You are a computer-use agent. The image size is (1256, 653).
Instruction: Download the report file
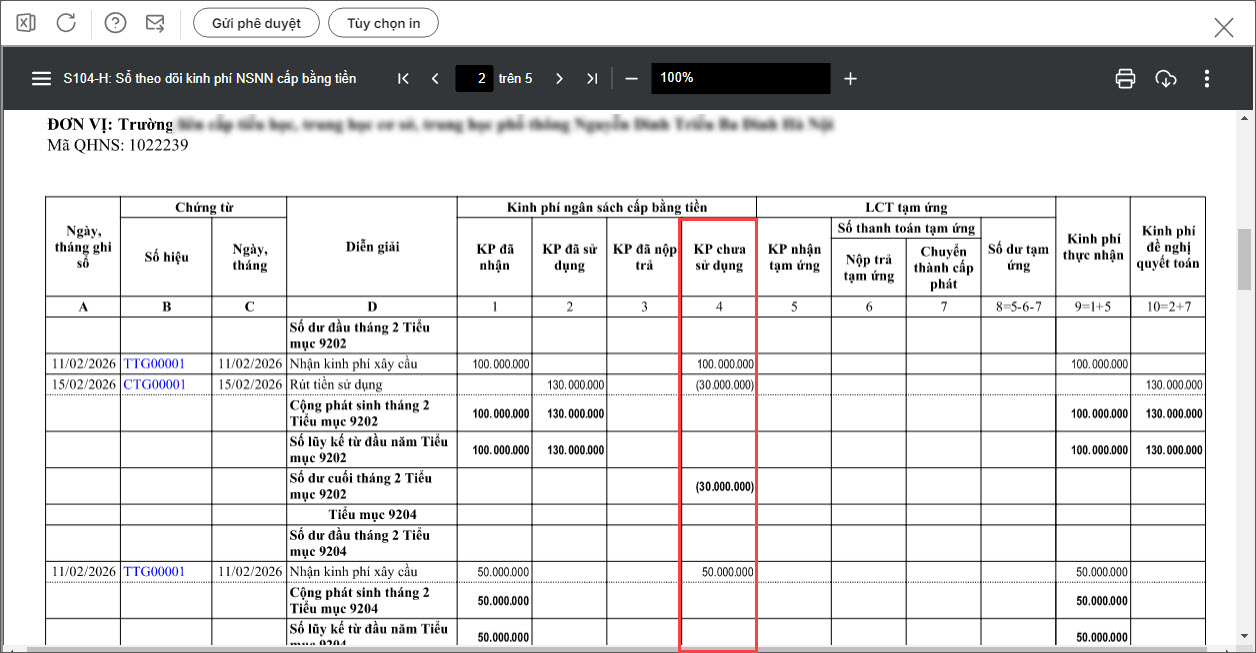tap(1166, 78)
